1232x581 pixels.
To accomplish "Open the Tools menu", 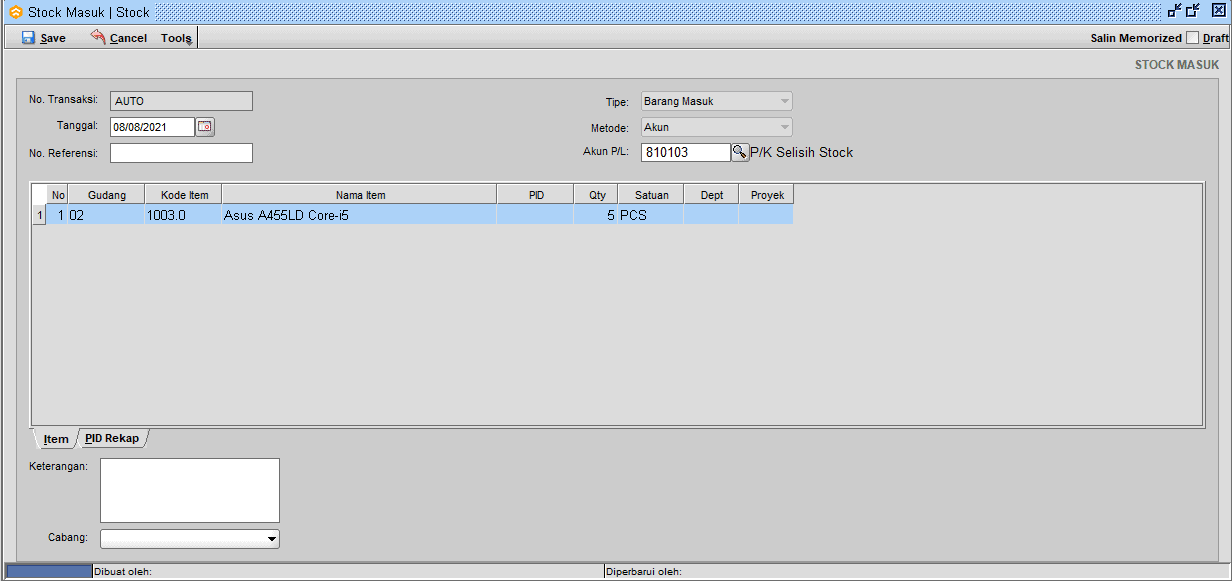I will (x=176, y=38).
